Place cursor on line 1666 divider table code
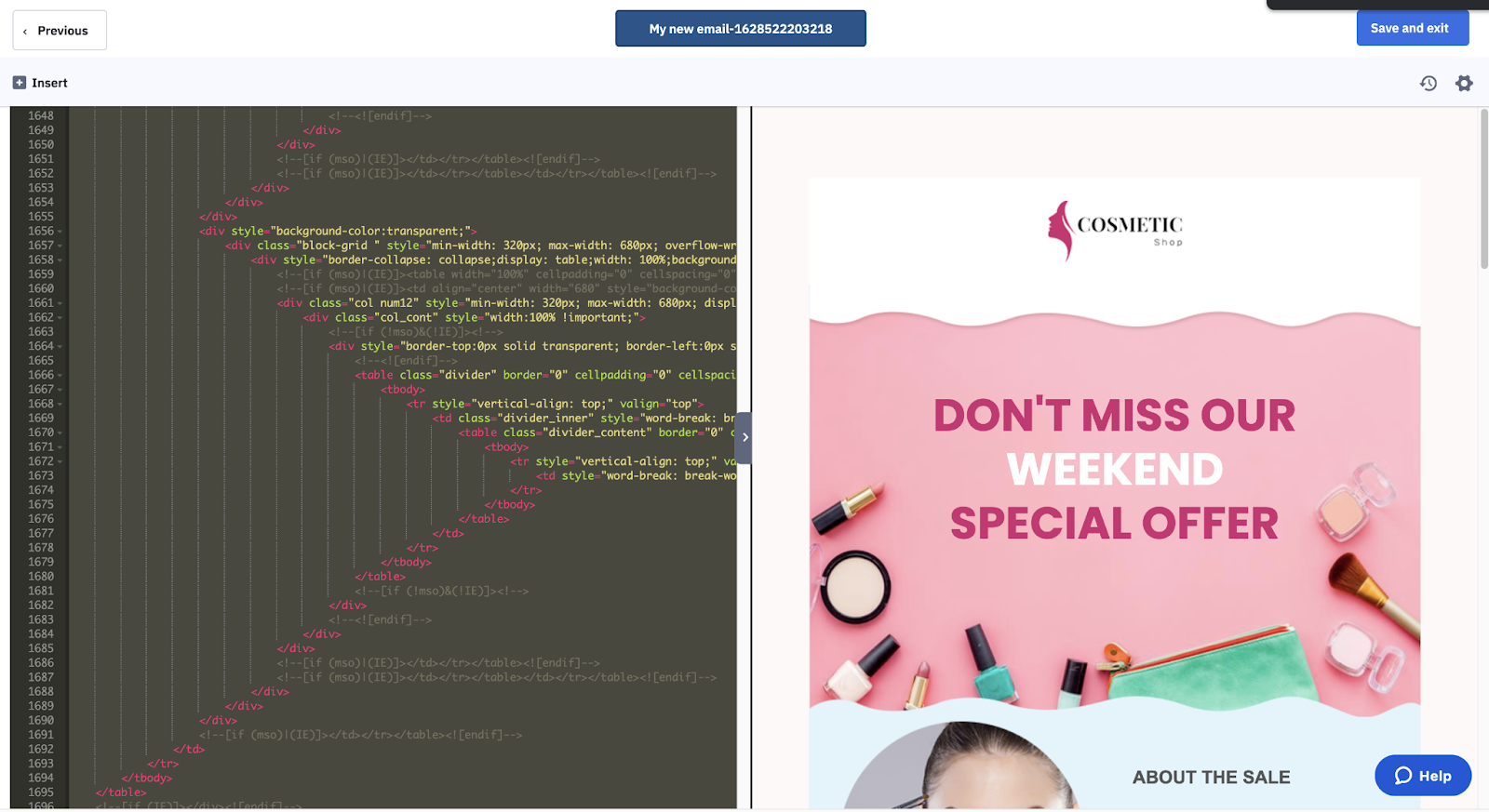The height and width of the screenshot is (812, 1489). [545, 375]
